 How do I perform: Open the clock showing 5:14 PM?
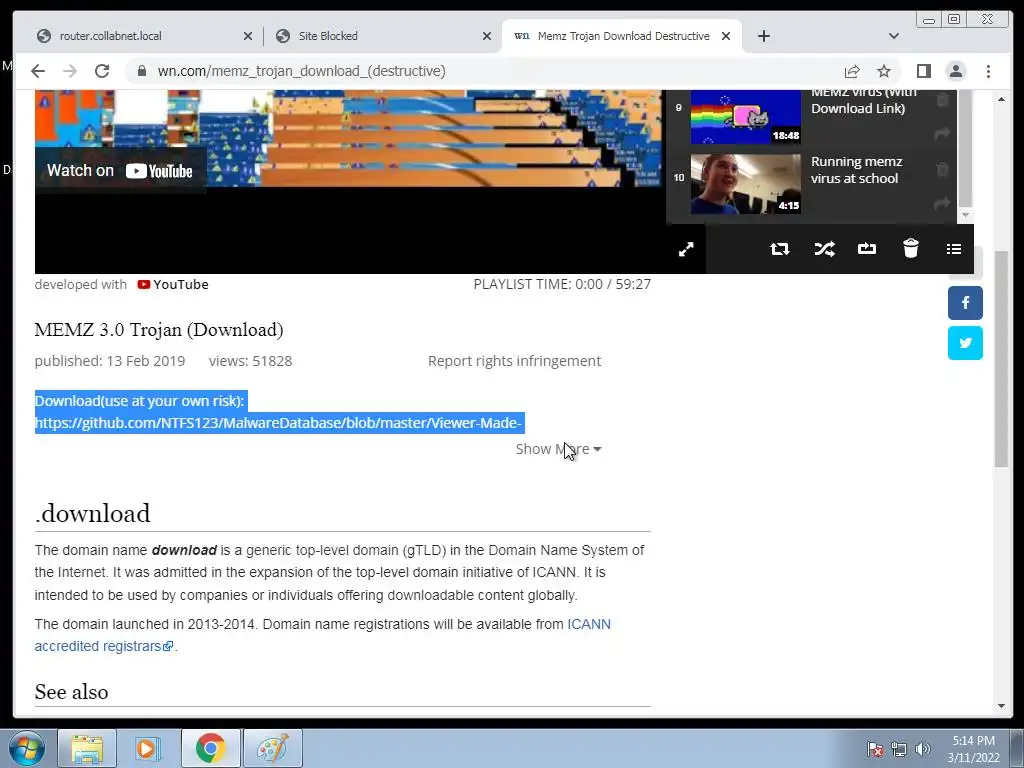(x=973, y=749)
